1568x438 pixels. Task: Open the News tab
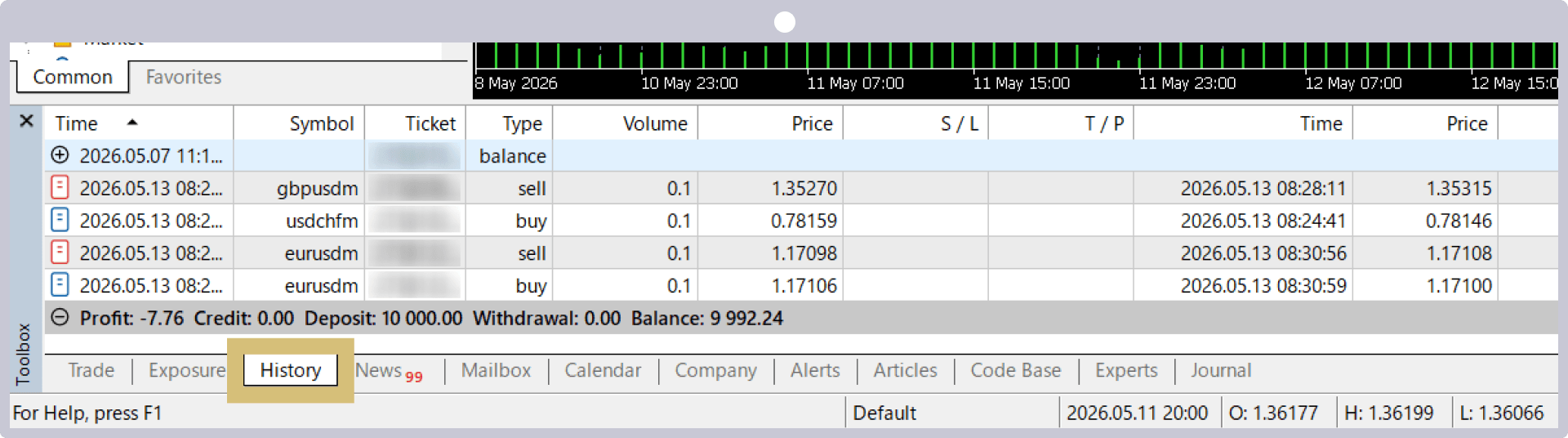click(x=388, y=371)
